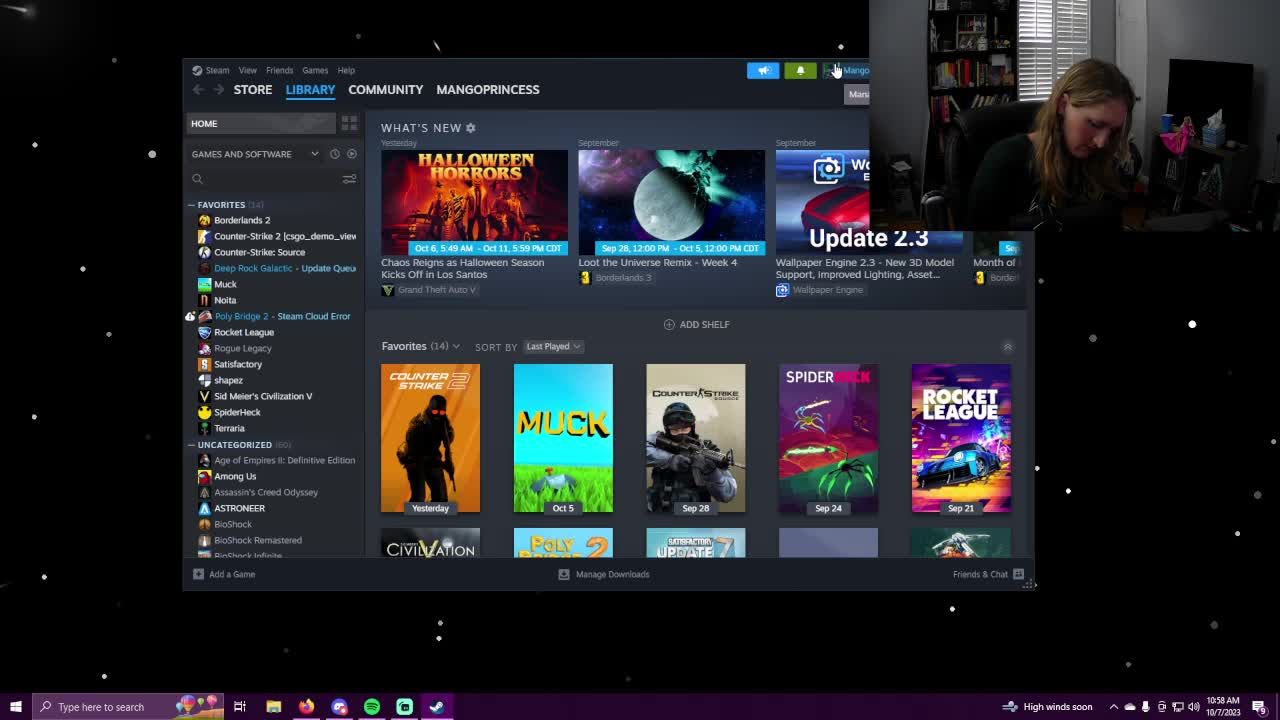Viewport: 1280px width, 720px height.
Task: Open the Friends & Chat icon
Action: click(x=1018, y=574)
